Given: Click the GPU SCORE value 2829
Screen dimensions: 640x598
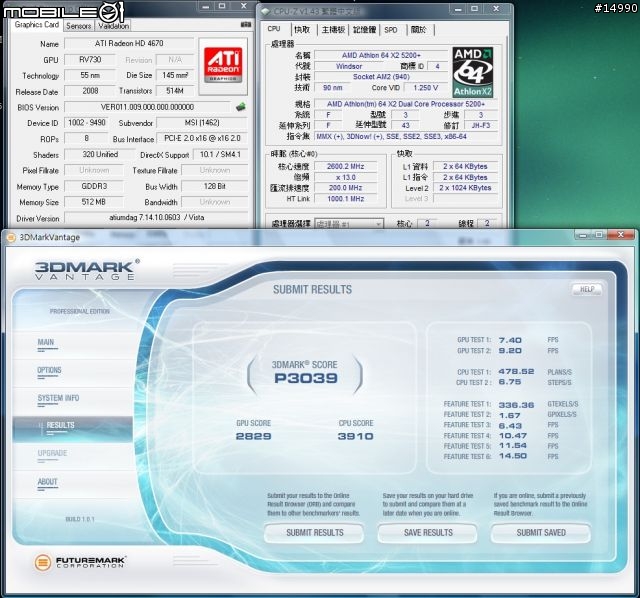Looking at the screenshot, I should pos(253,436).
